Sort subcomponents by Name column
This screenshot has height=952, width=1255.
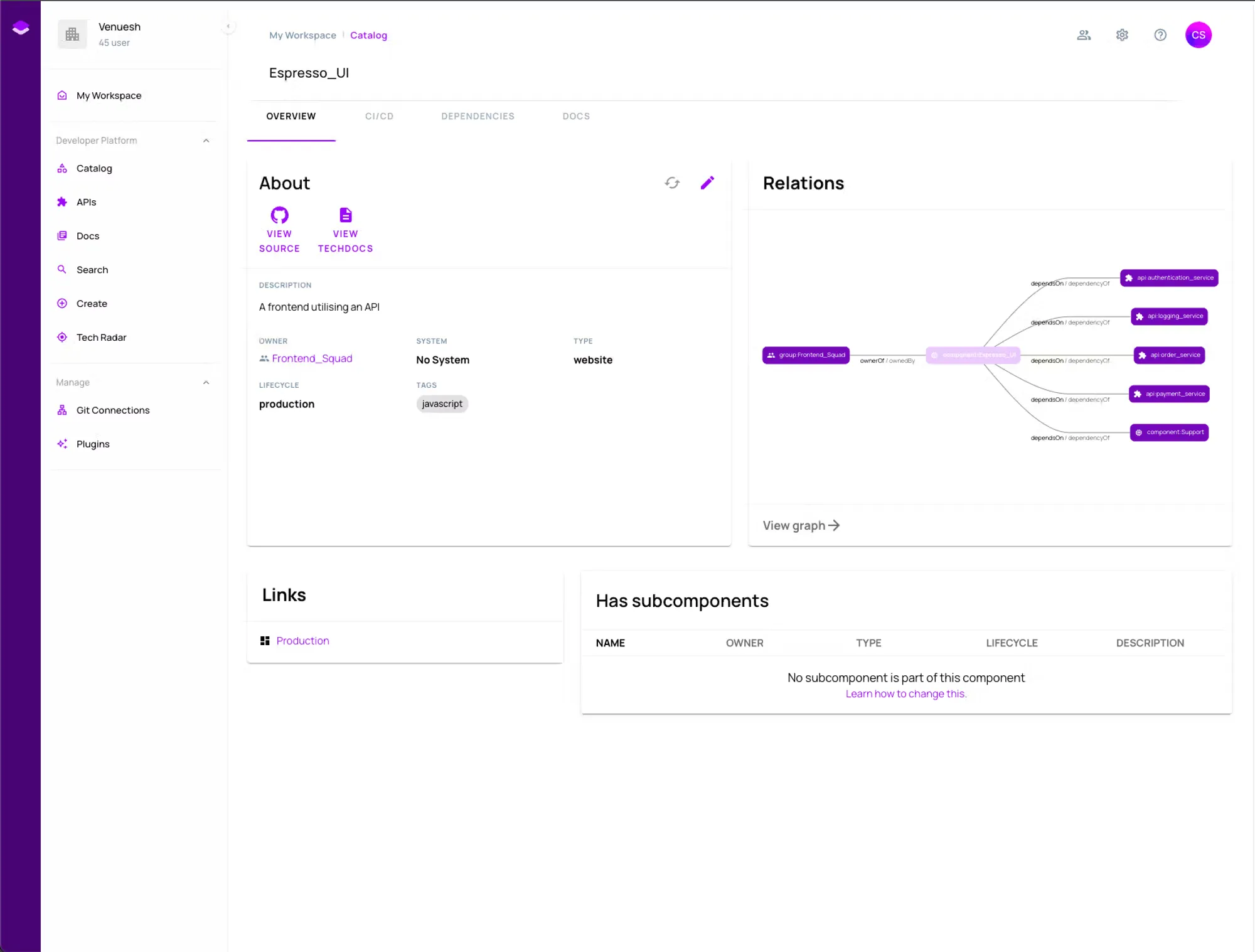click(x=611, y=643)
